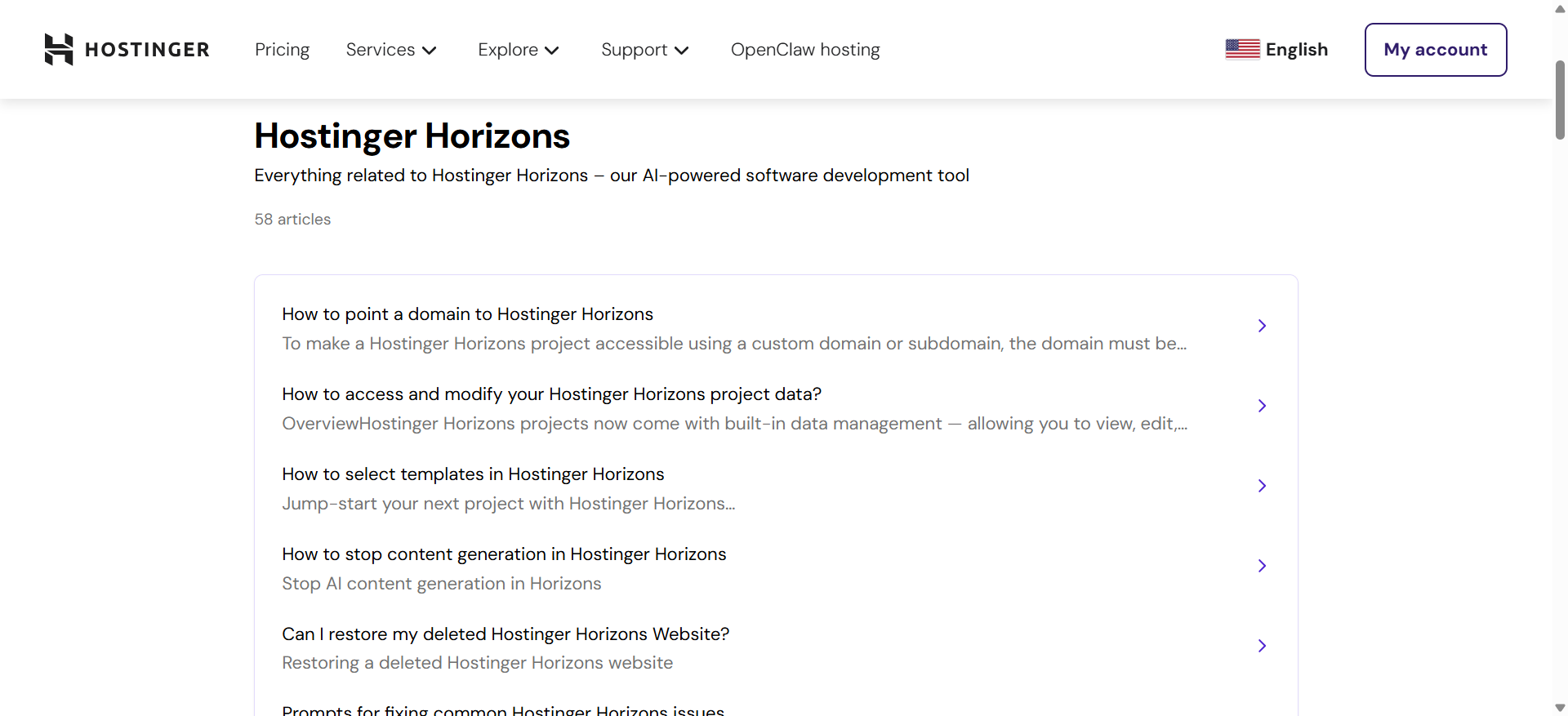Open 'How to select templates in Hostinger Horizons'
The width and height of the screenshot is (1568, 716).
pos(473,474)
